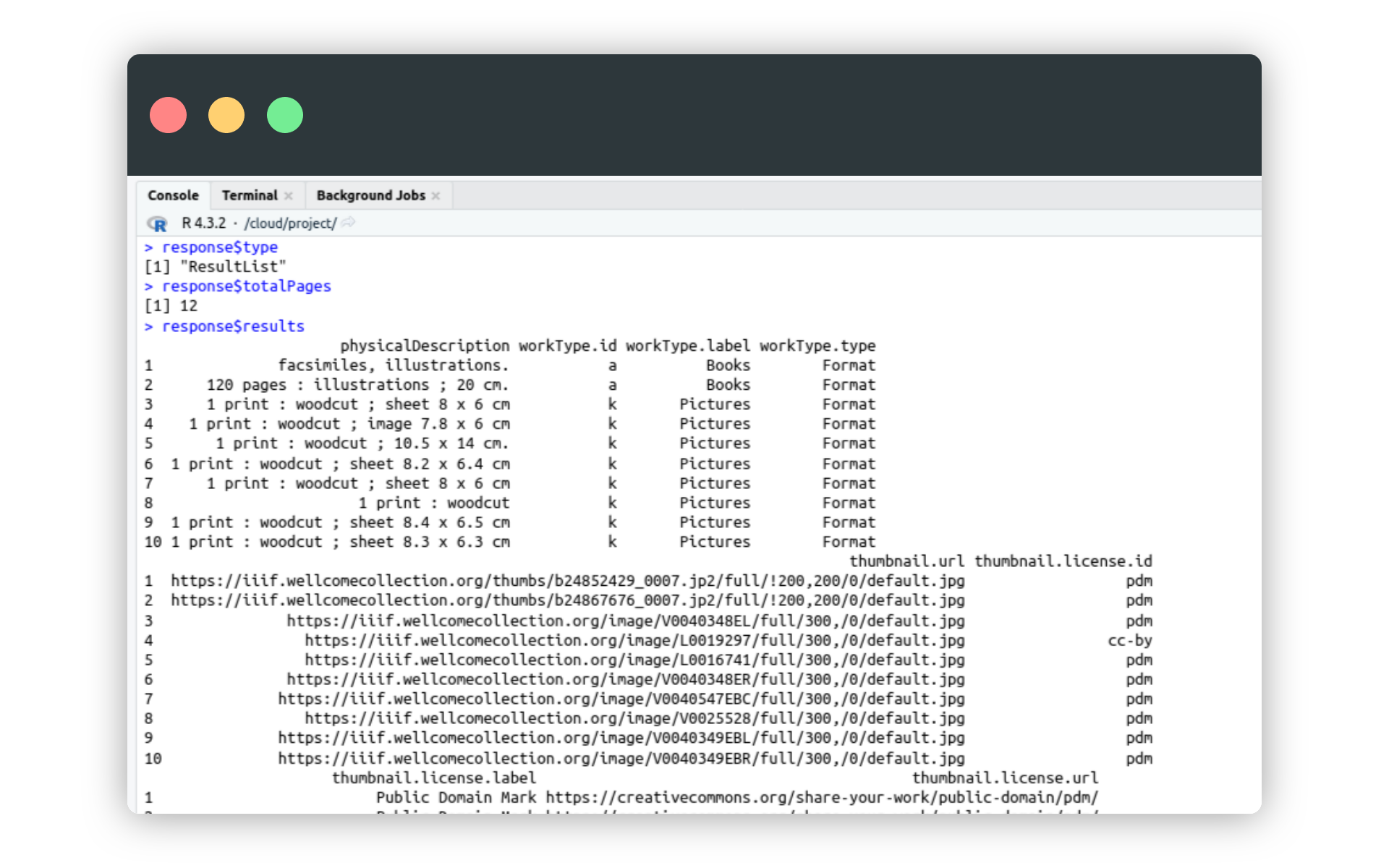
Task: Click the R 4.3.2 version label
Action: pos(203,224)
